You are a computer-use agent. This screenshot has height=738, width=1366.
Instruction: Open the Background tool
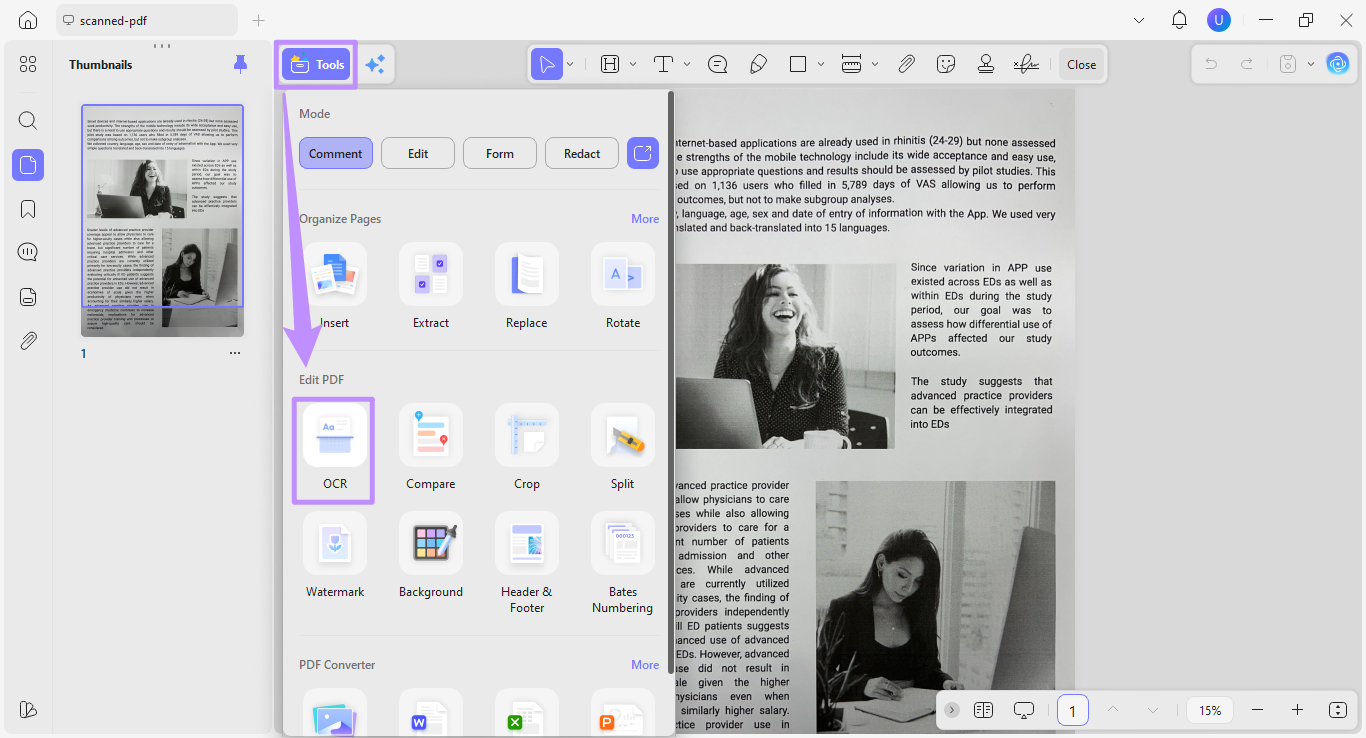pyautogui.click(x=431, y=557)
